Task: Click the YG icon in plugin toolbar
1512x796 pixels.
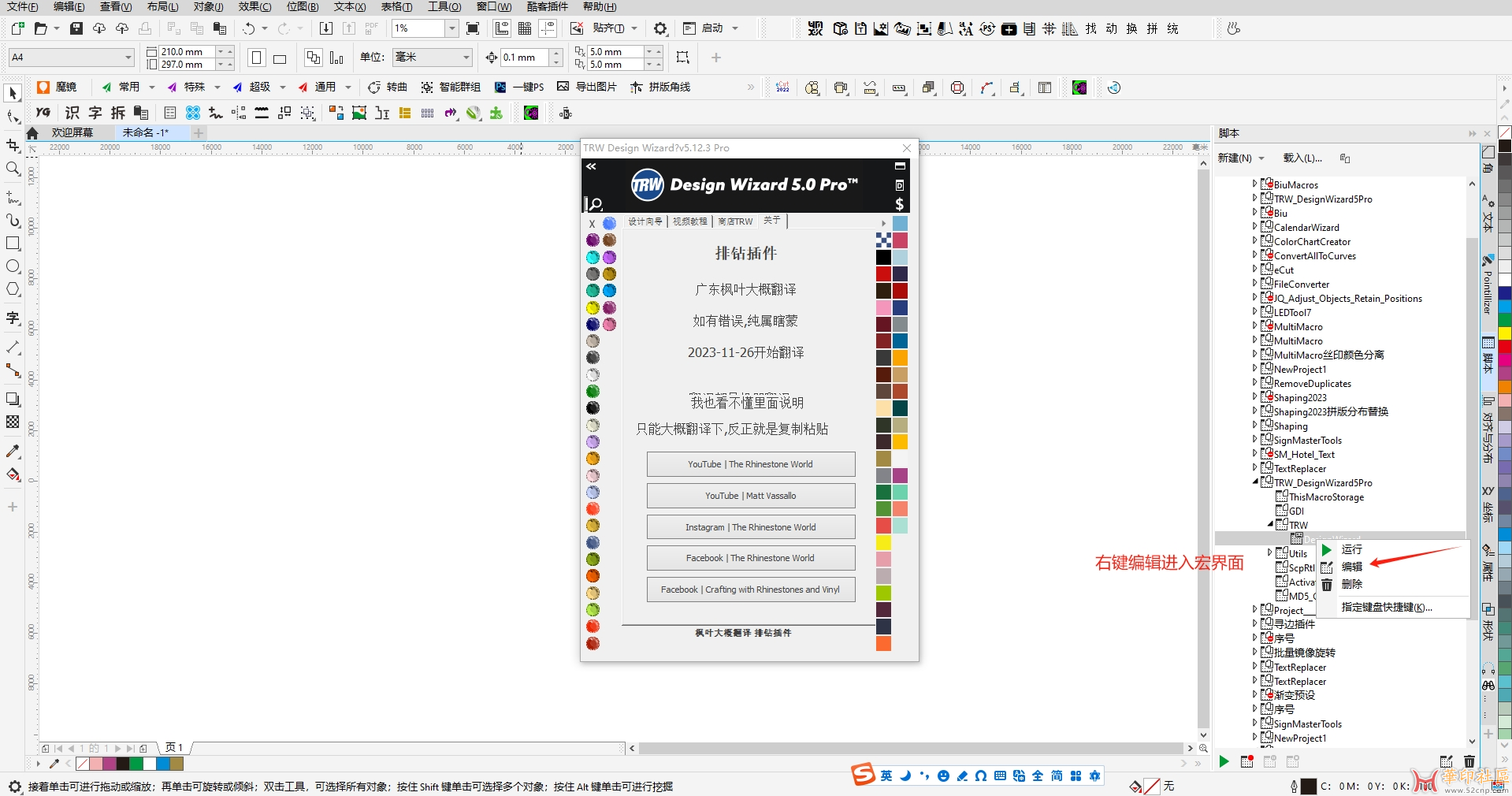Action: point(43,113)
